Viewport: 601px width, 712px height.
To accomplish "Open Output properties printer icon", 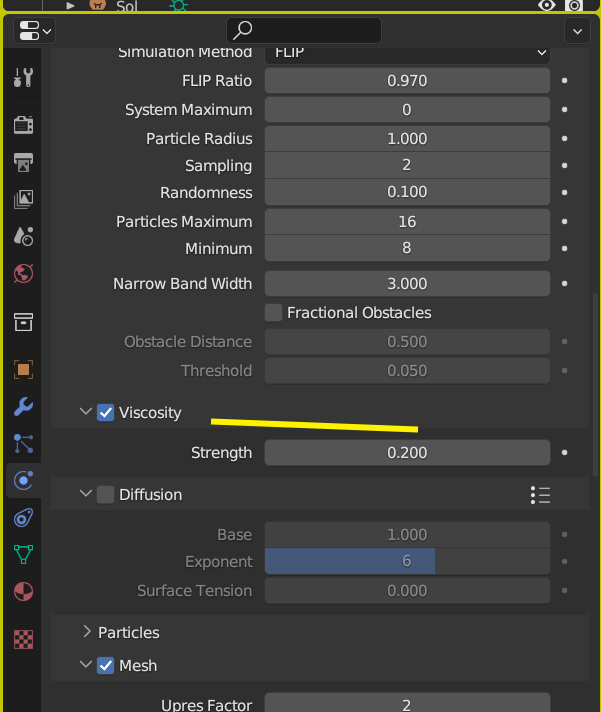I will click(x=24, y=162).
